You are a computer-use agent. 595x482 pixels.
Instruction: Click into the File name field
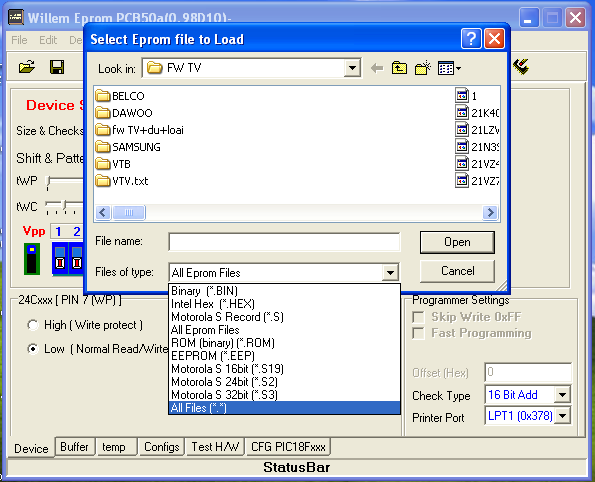284,242
